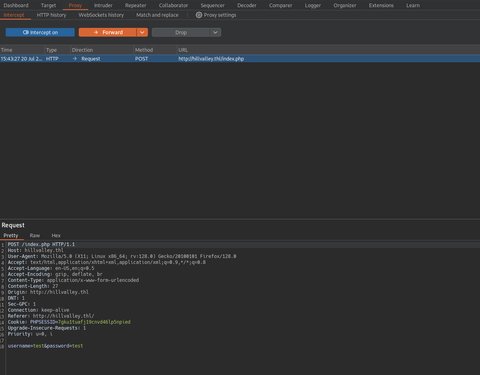Open the Intruder tab

(103, 5)
